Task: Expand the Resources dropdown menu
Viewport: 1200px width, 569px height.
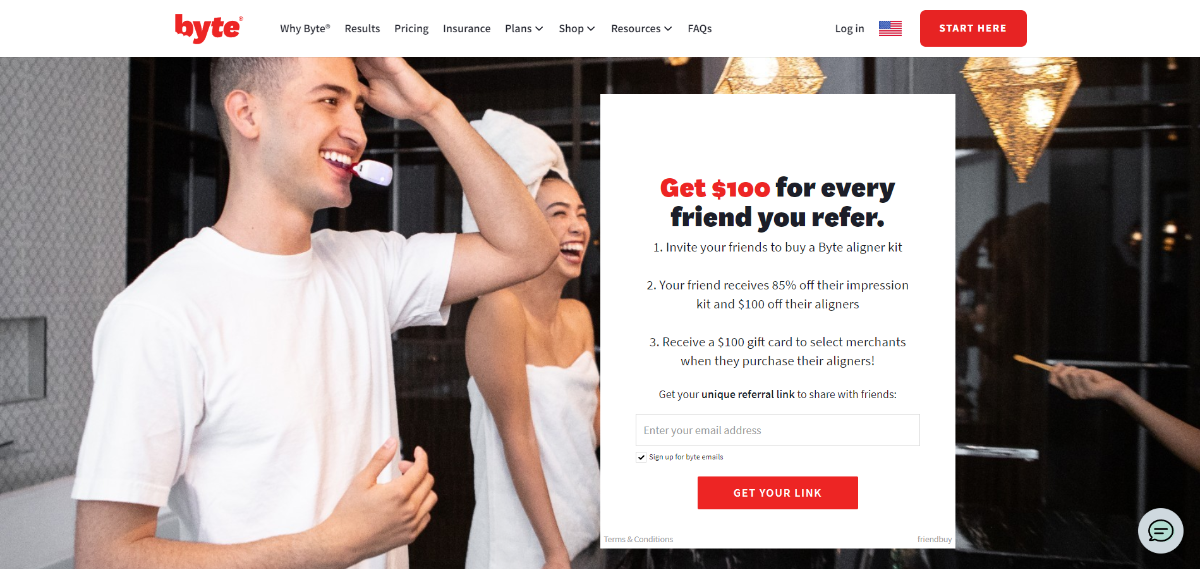Action: point(641,29)
